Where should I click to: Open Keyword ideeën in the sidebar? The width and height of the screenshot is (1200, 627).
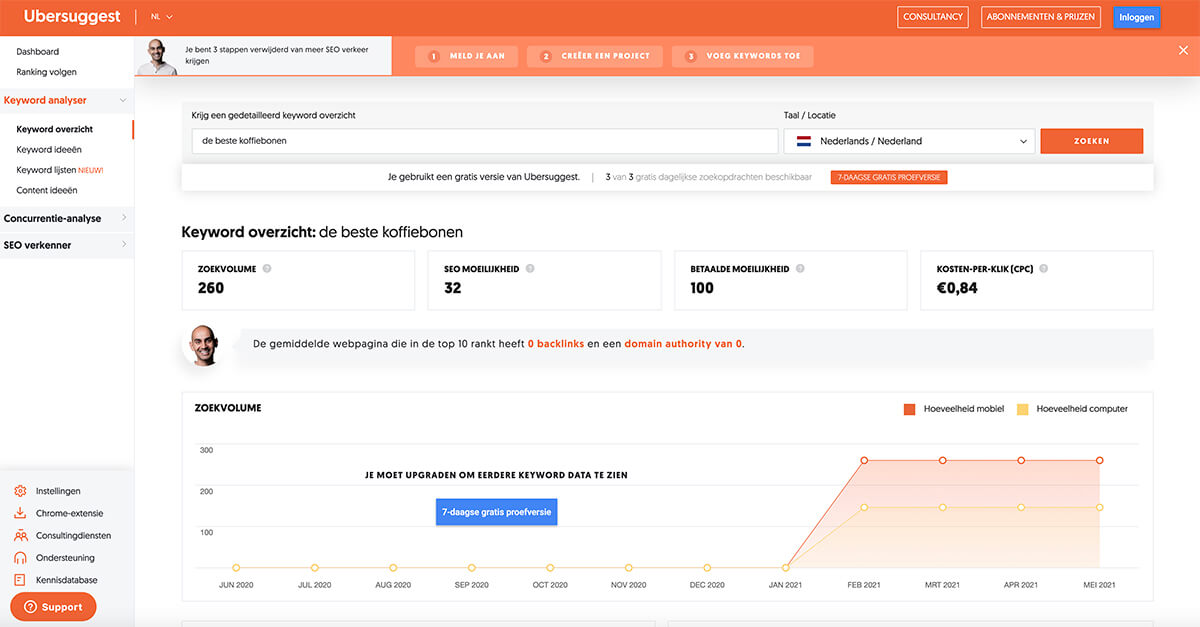click(x=49, y=150)
